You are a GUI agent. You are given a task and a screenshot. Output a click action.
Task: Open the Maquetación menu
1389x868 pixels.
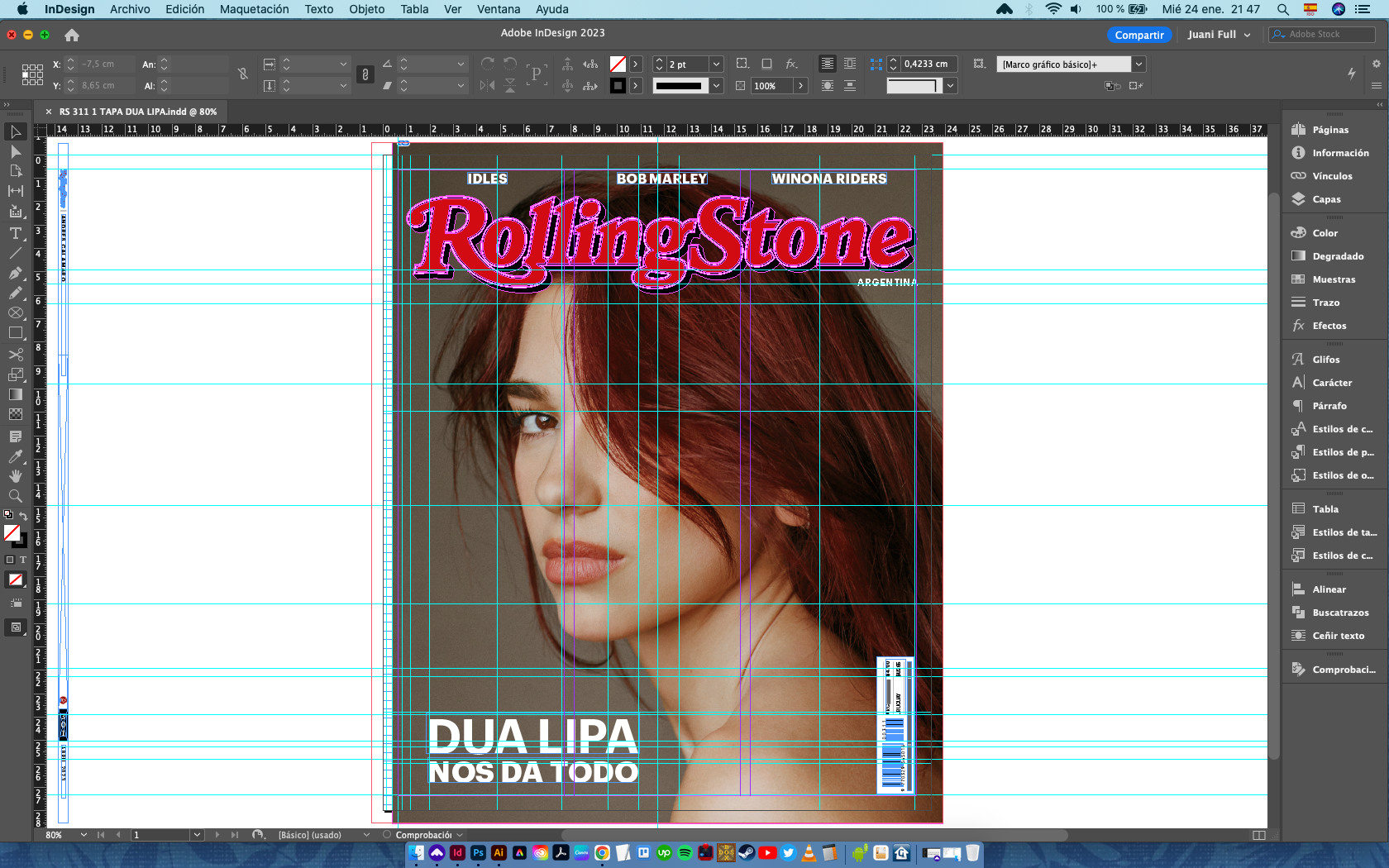[254, 9]
